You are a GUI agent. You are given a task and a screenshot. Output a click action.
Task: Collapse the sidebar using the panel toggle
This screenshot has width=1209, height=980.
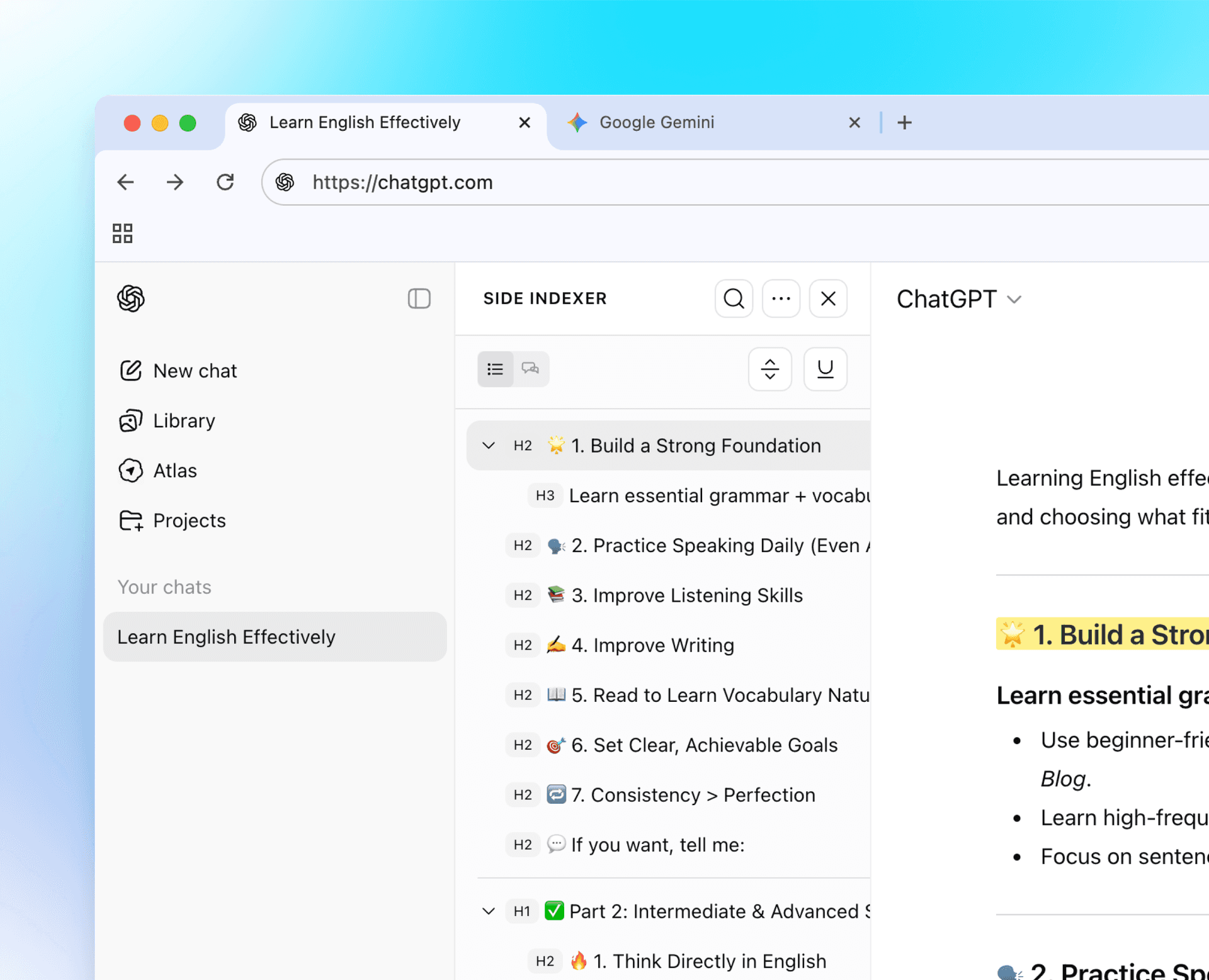(x=419, y=299)
